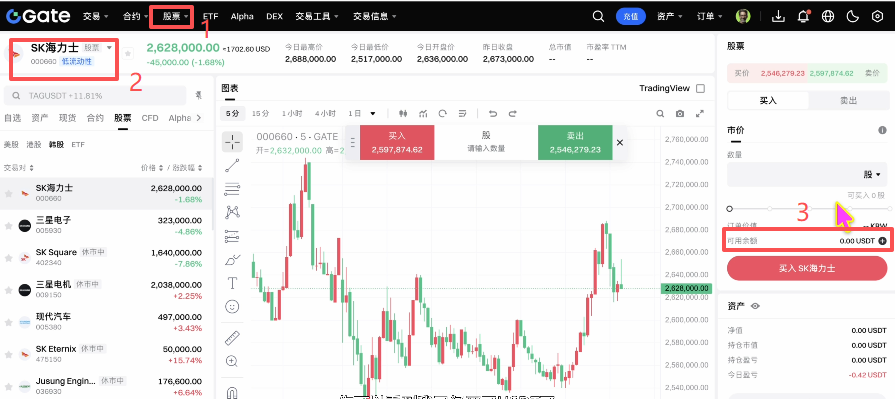Open the 交易 dropdown menu
The height and width of the screenshot is (399, 895).
pyautogui.click(x=95, y=17)
